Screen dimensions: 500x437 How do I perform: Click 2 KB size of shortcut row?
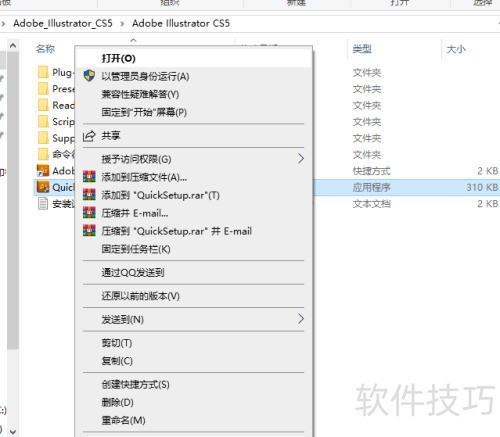coord(488,171)
